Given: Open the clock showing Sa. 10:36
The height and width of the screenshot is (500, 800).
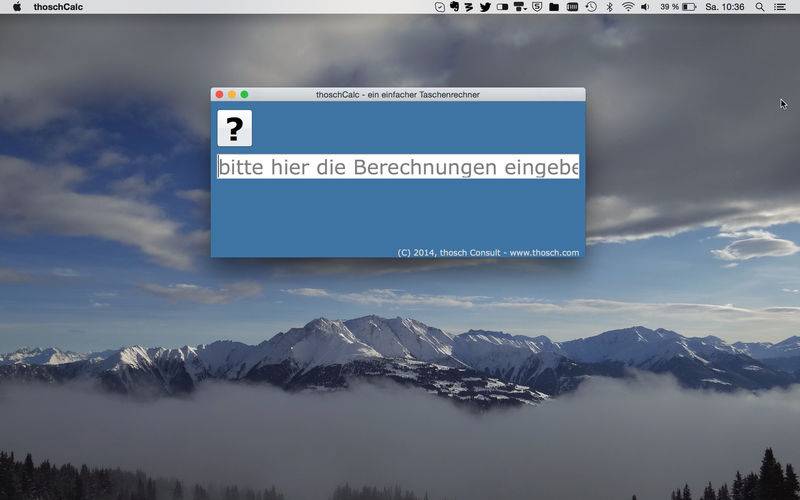Looking at the screenshot, I should click(x=724, y=7).
